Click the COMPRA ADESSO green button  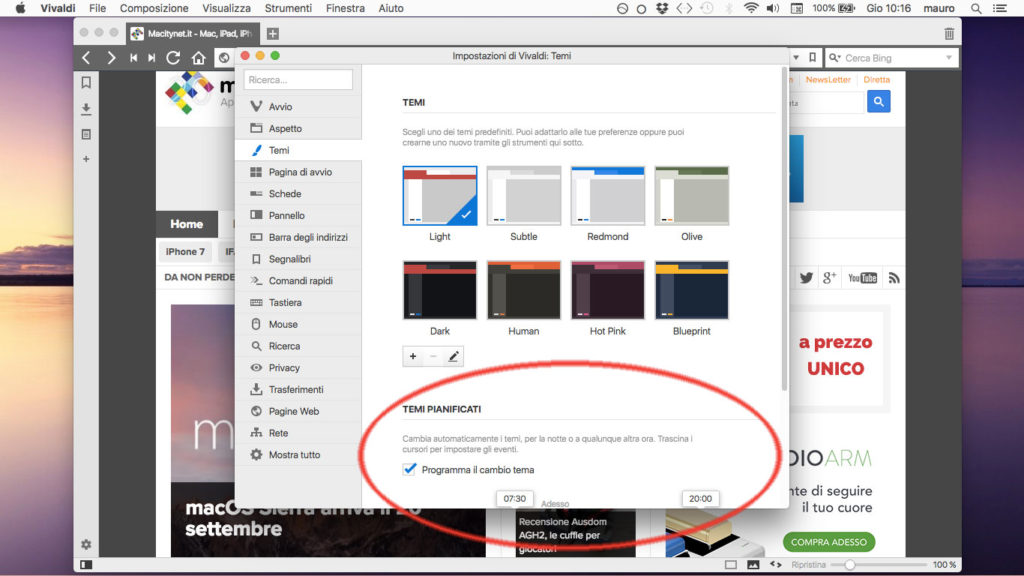[829, 542]
